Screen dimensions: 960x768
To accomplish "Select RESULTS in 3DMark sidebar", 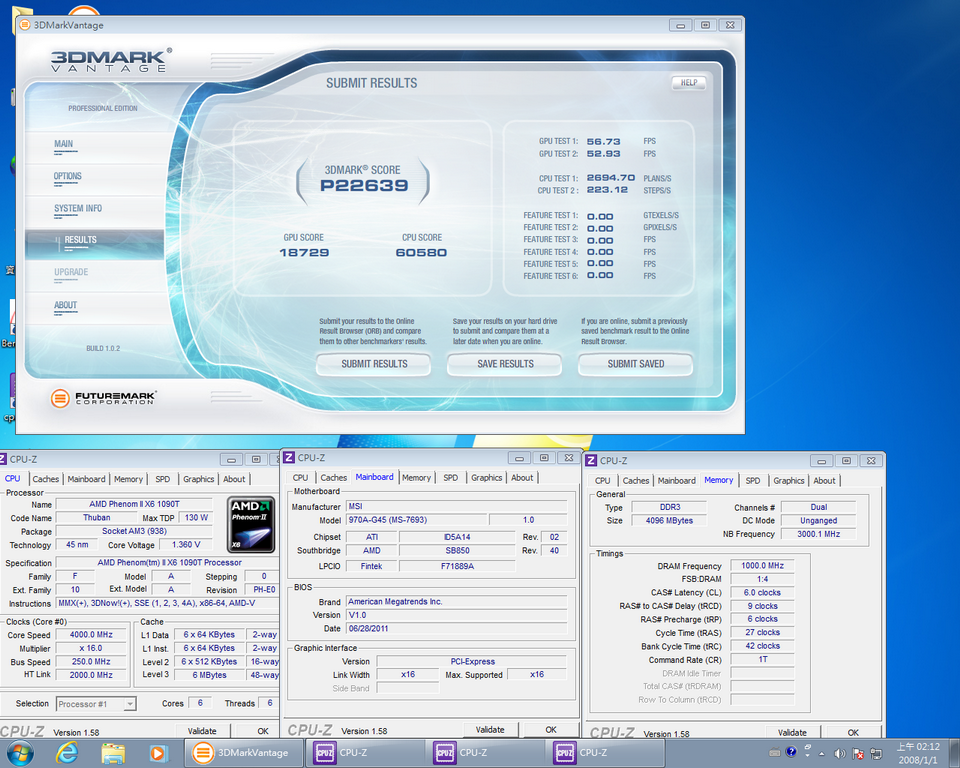I will 95,244.
